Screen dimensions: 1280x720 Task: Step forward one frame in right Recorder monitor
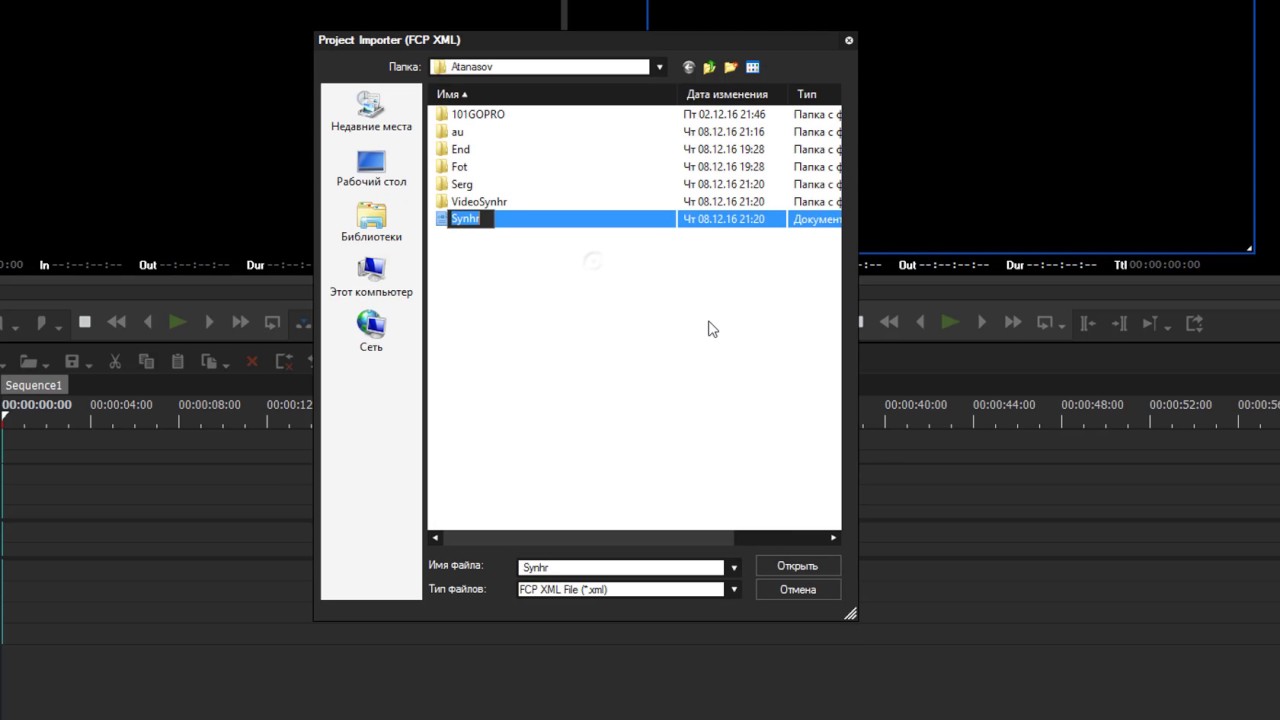982,322
